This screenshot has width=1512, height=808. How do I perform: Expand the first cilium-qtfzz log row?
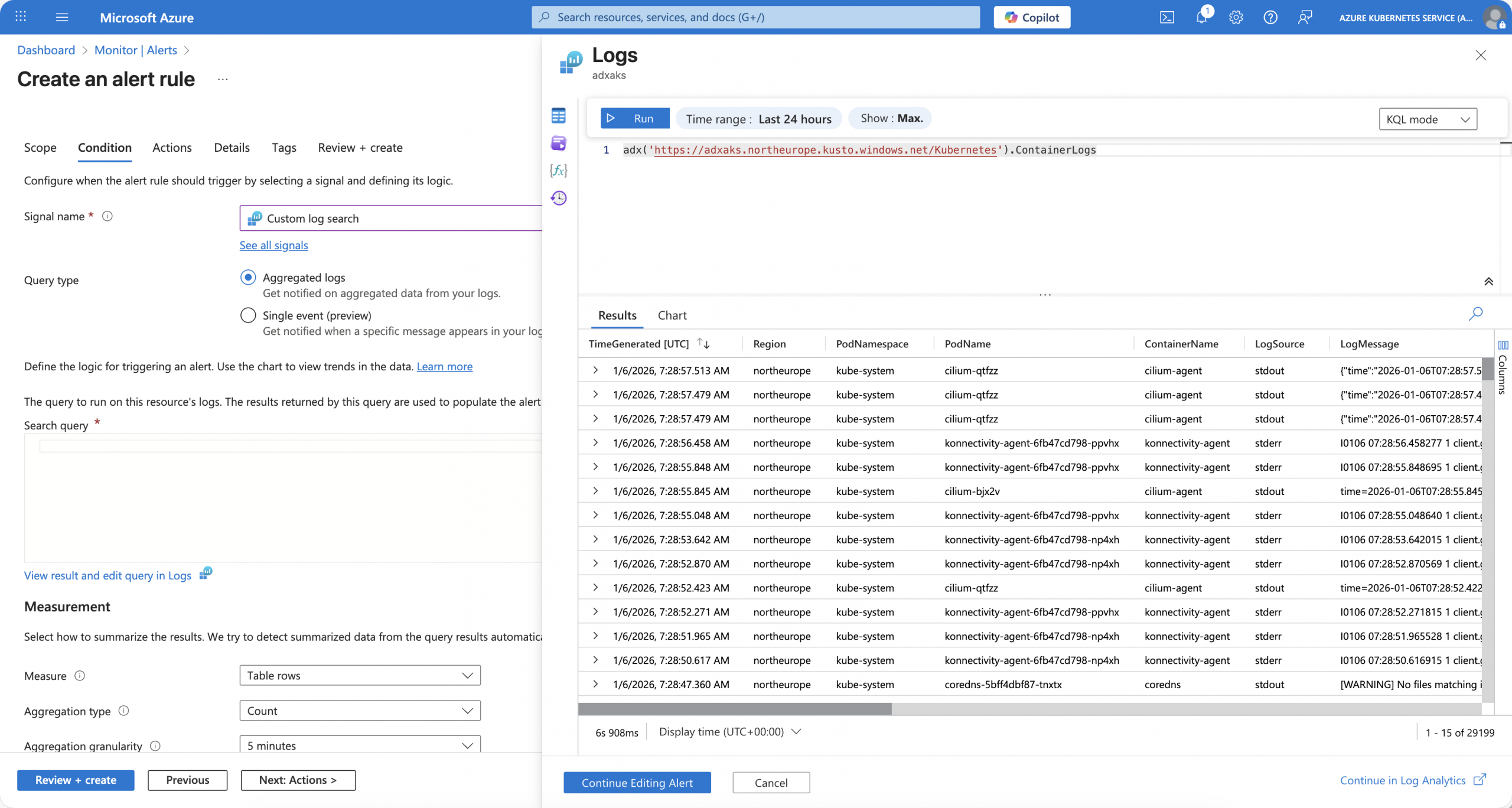click(x=595, y=370)
